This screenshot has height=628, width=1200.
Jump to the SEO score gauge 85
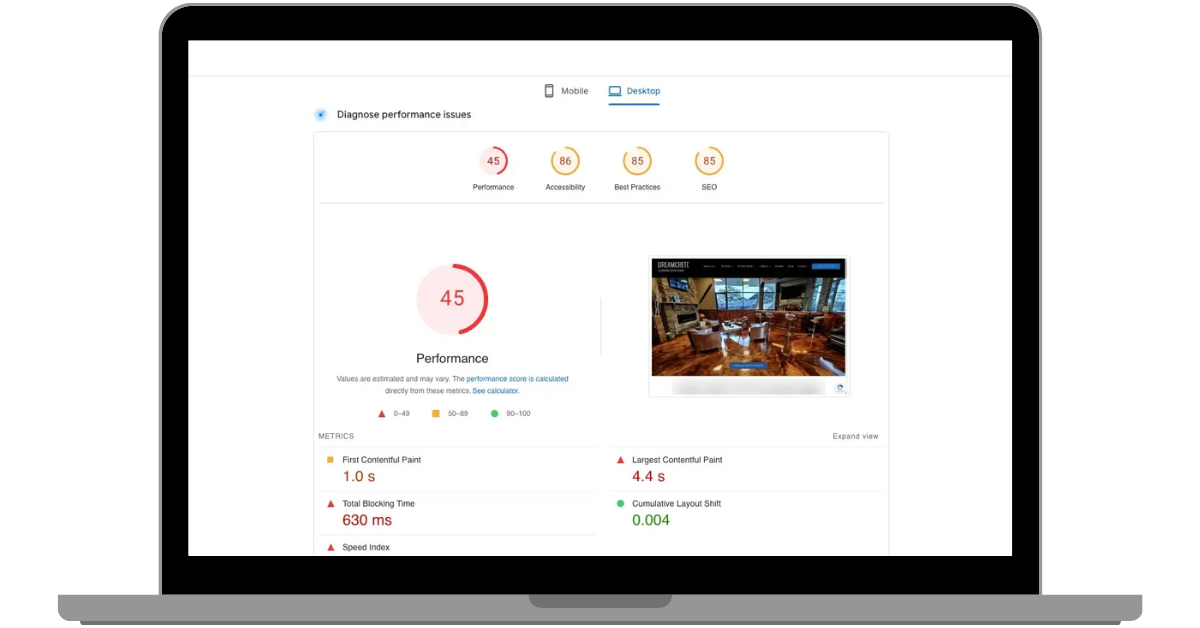point(709,161)
